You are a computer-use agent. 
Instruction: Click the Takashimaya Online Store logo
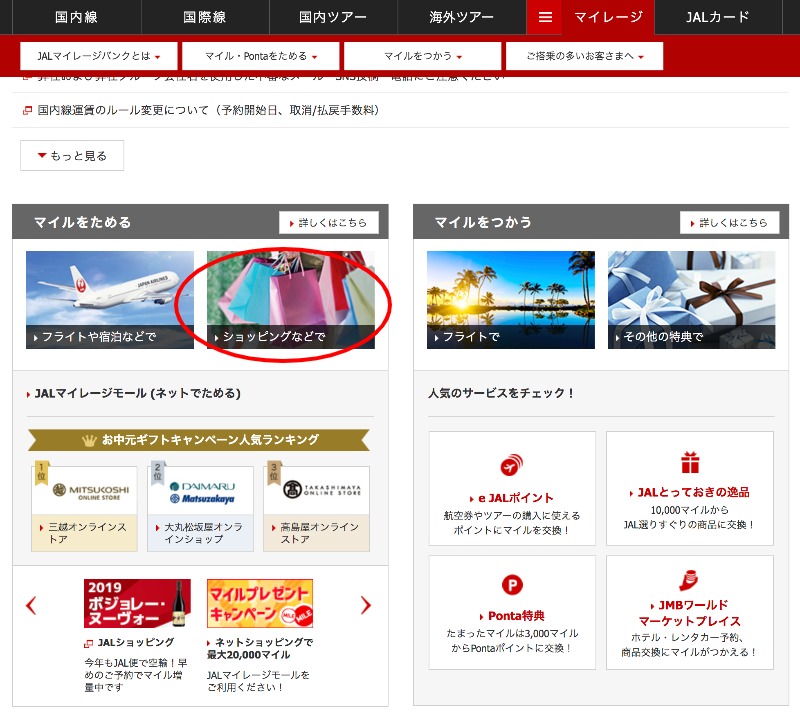(321, 489)
